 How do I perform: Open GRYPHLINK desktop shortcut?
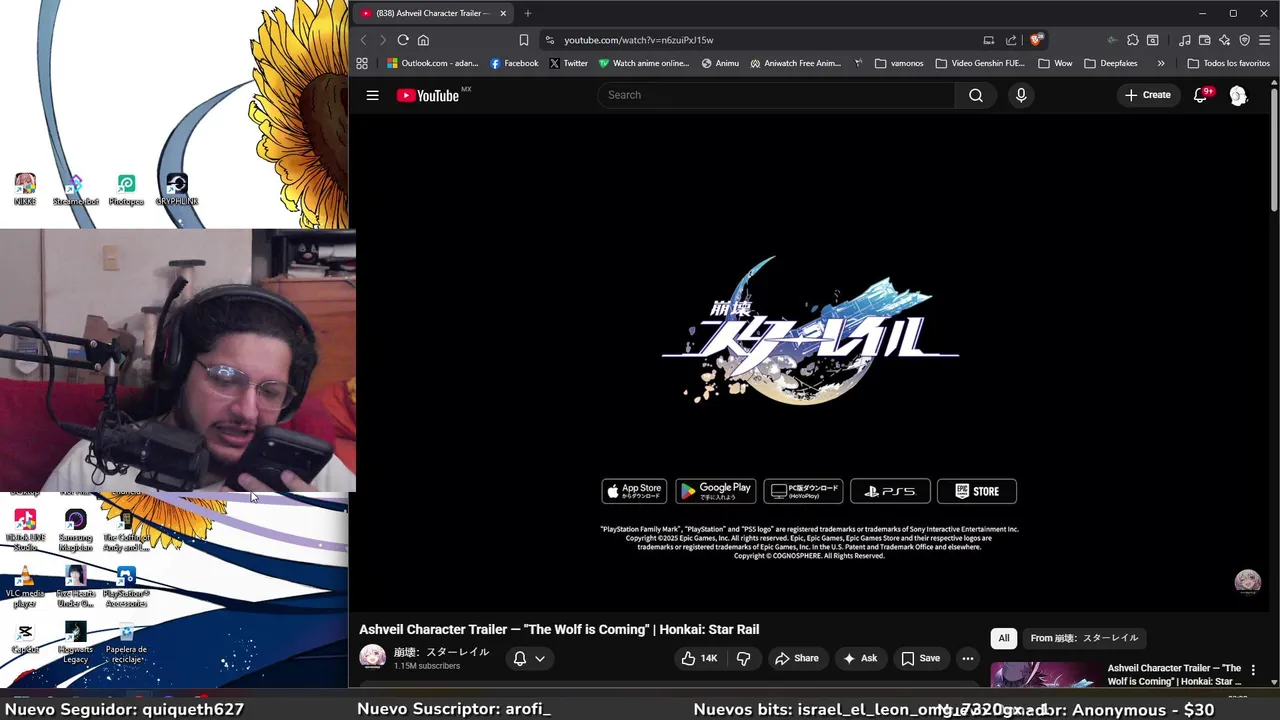[x=177, y=189]
